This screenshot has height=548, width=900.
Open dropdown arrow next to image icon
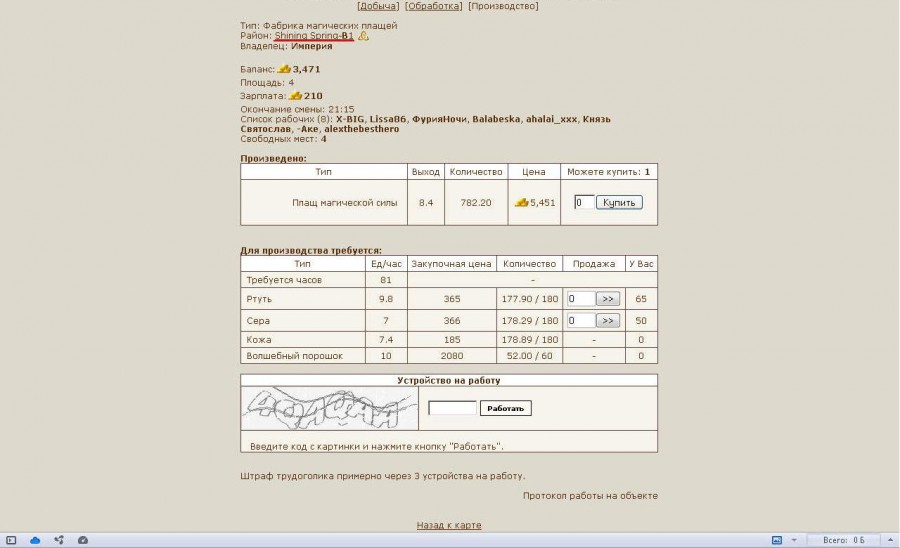click(794, 540)
